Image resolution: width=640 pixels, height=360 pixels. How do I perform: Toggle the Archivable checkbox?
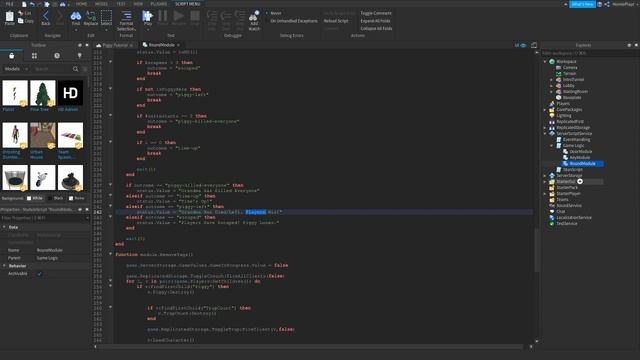point(40,274)
